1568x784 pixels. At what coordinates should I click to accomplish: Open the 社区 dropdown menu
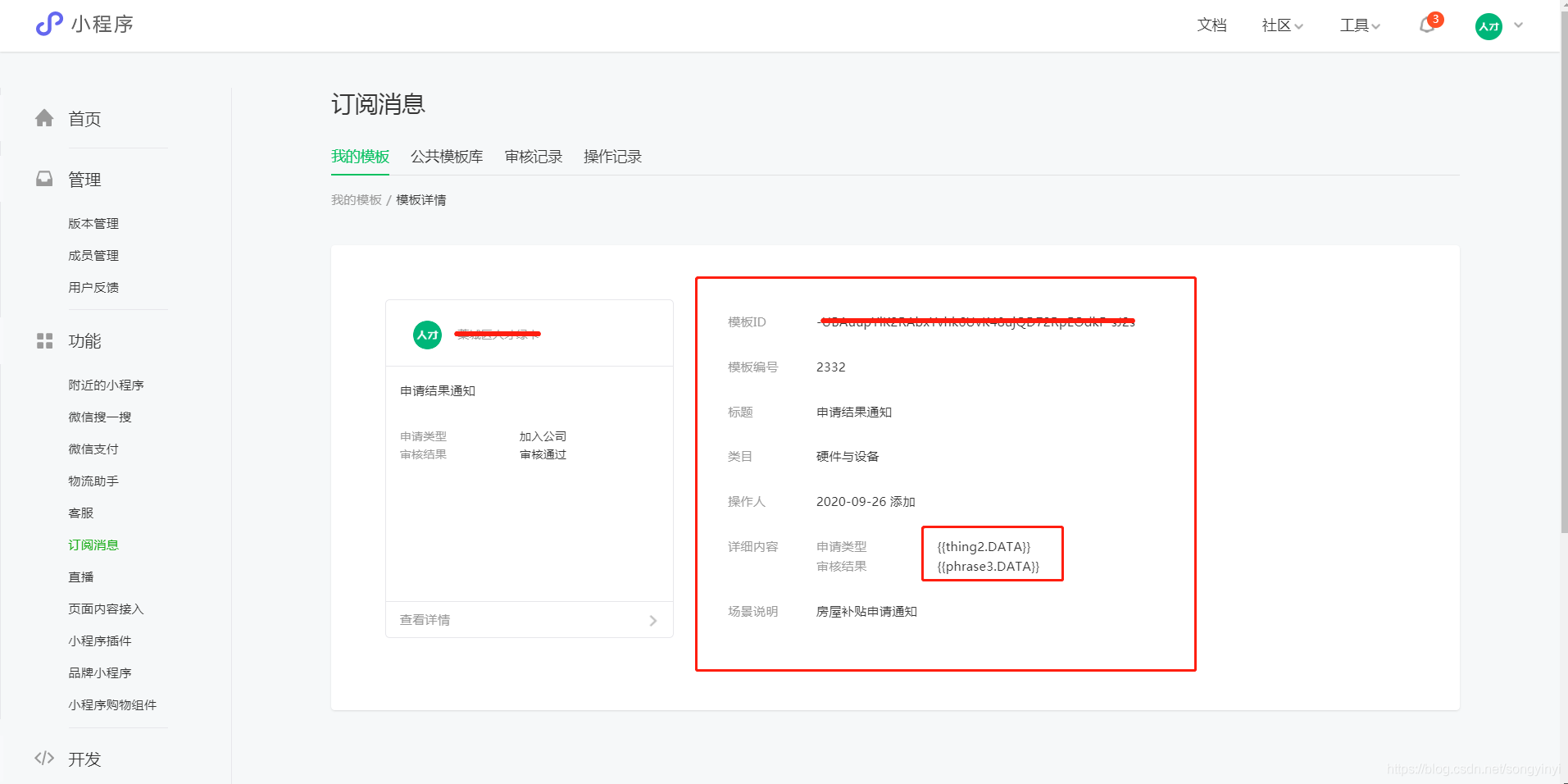point(1282,25)
